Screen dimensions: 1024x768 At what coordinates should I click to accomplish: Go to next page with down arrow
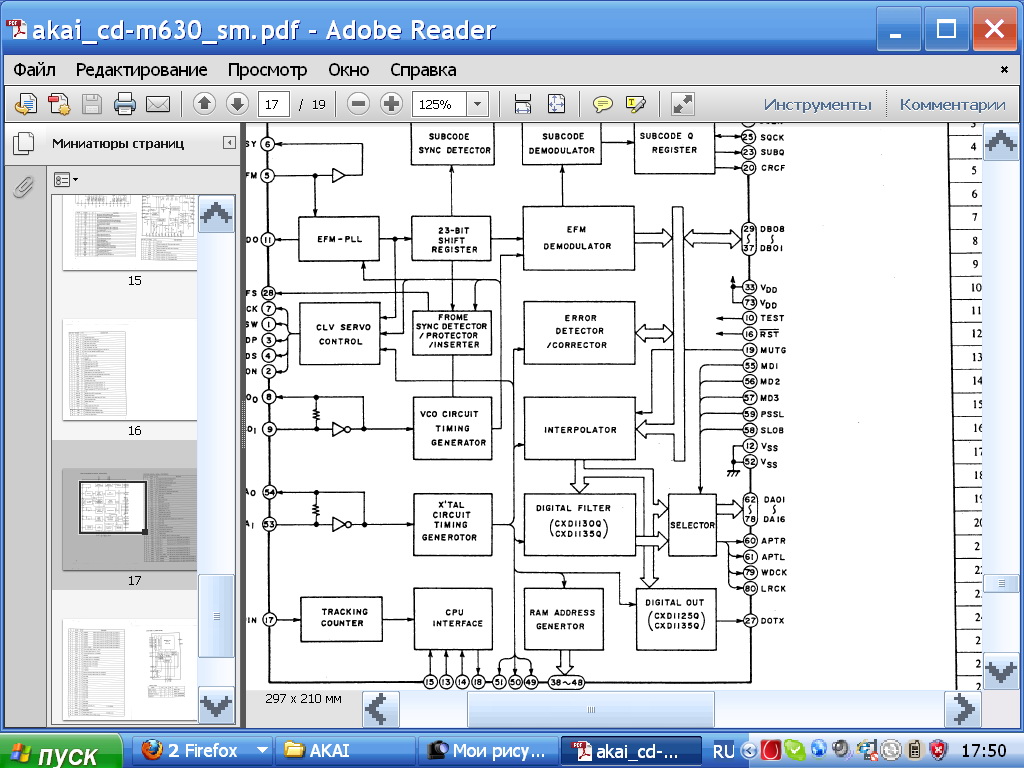[237, 104]
